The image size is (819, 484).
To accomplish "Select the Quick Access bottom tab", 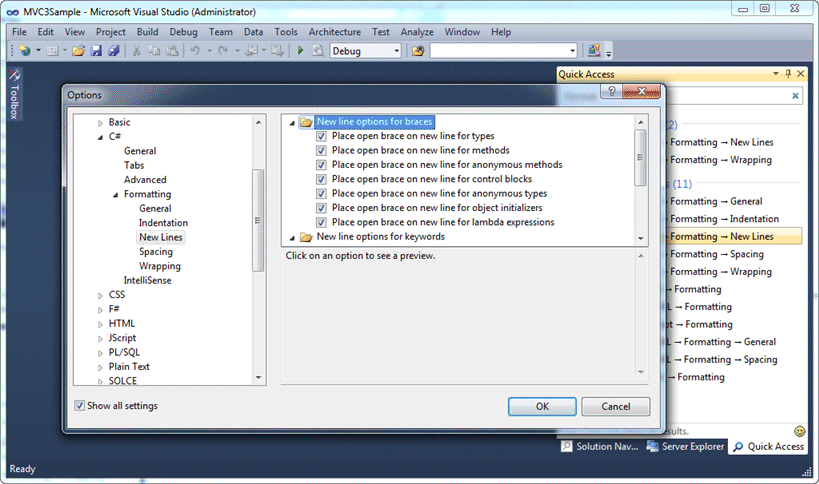I will click(x=768, y=446).
